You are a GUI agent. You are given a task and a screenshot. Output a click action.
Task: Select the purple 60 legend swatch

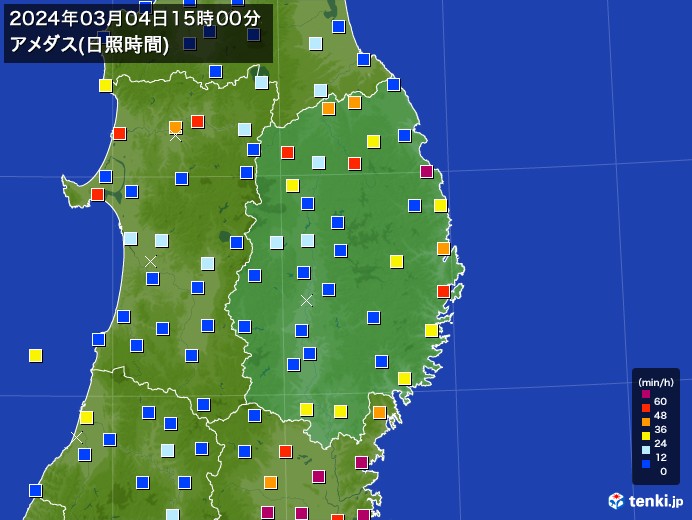point(646,394)
